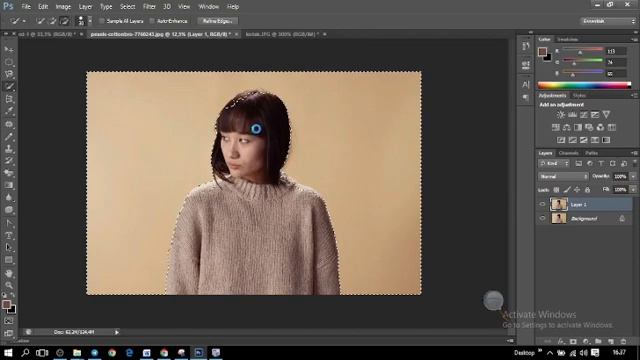The width and height of the screenshot is (640, 360).
Task: Create a new layer from Layers panel bottom
Action: point(611,341)
